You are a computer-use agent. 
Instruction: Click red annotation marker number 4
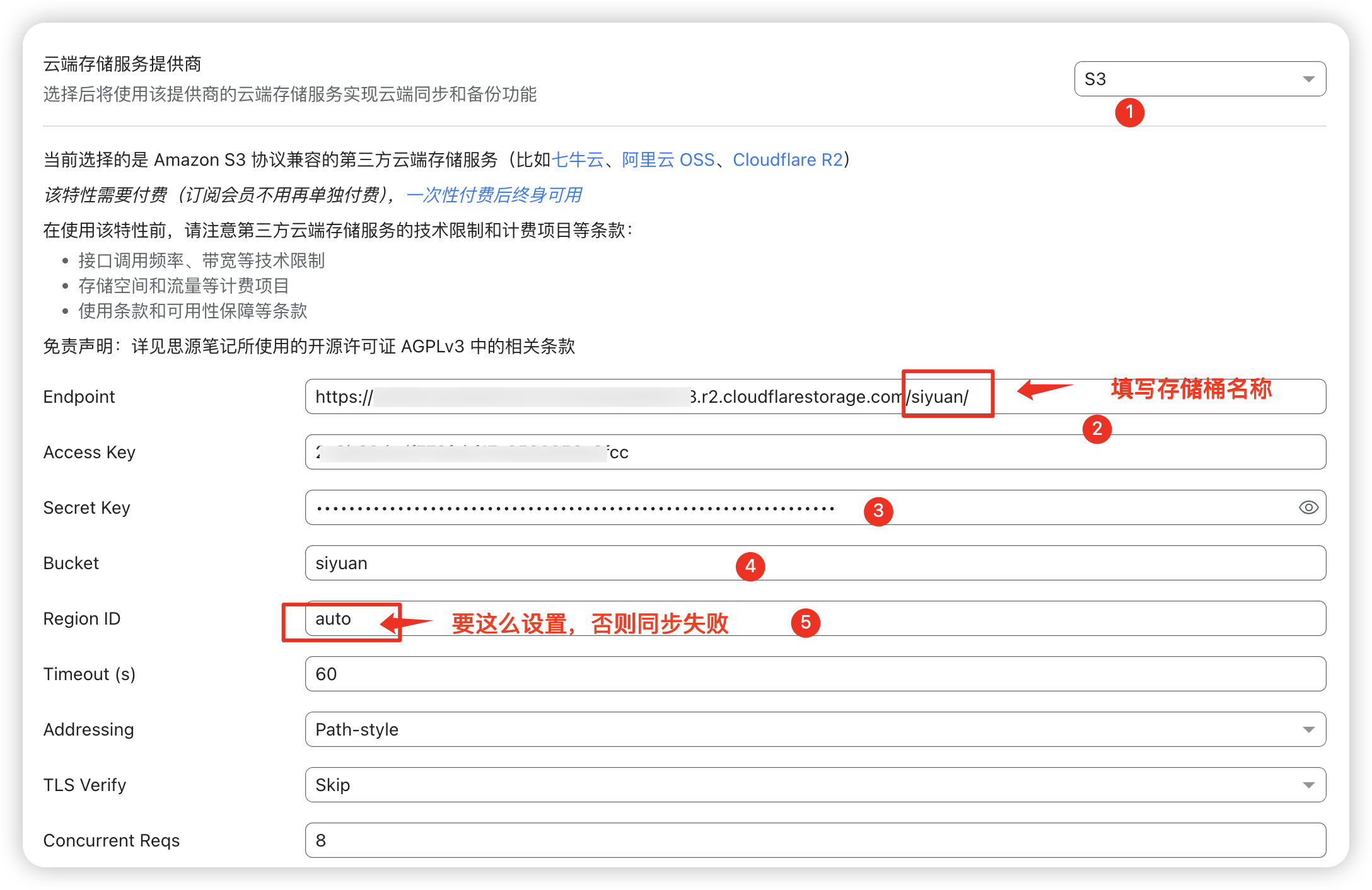750,566
